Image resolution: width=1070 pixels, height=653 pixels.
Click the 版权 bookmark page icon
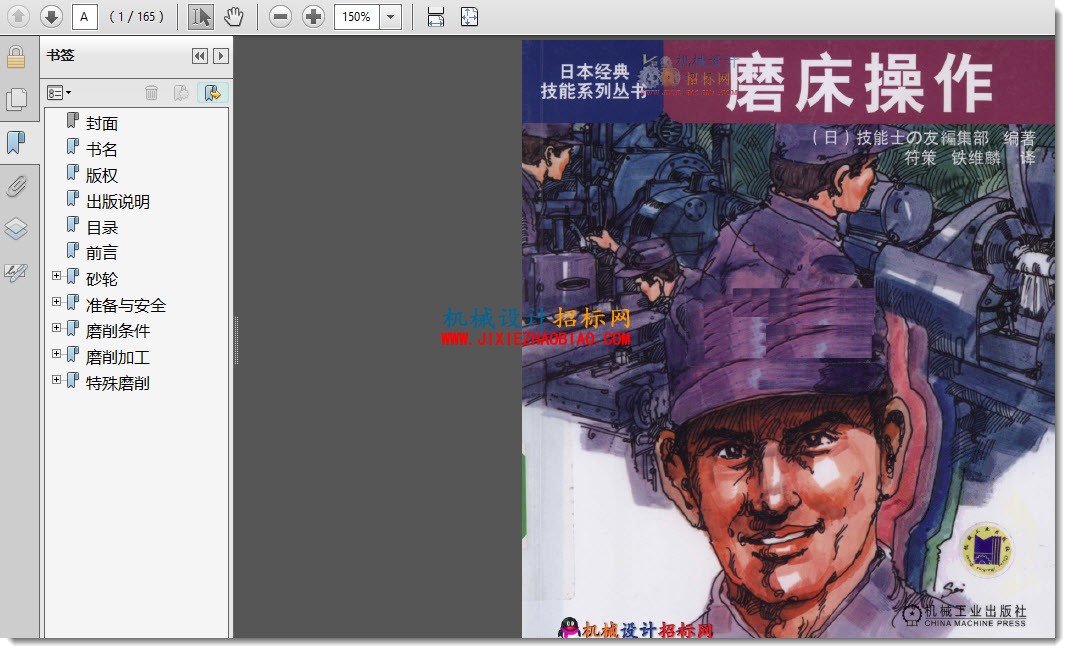point(73,173)
